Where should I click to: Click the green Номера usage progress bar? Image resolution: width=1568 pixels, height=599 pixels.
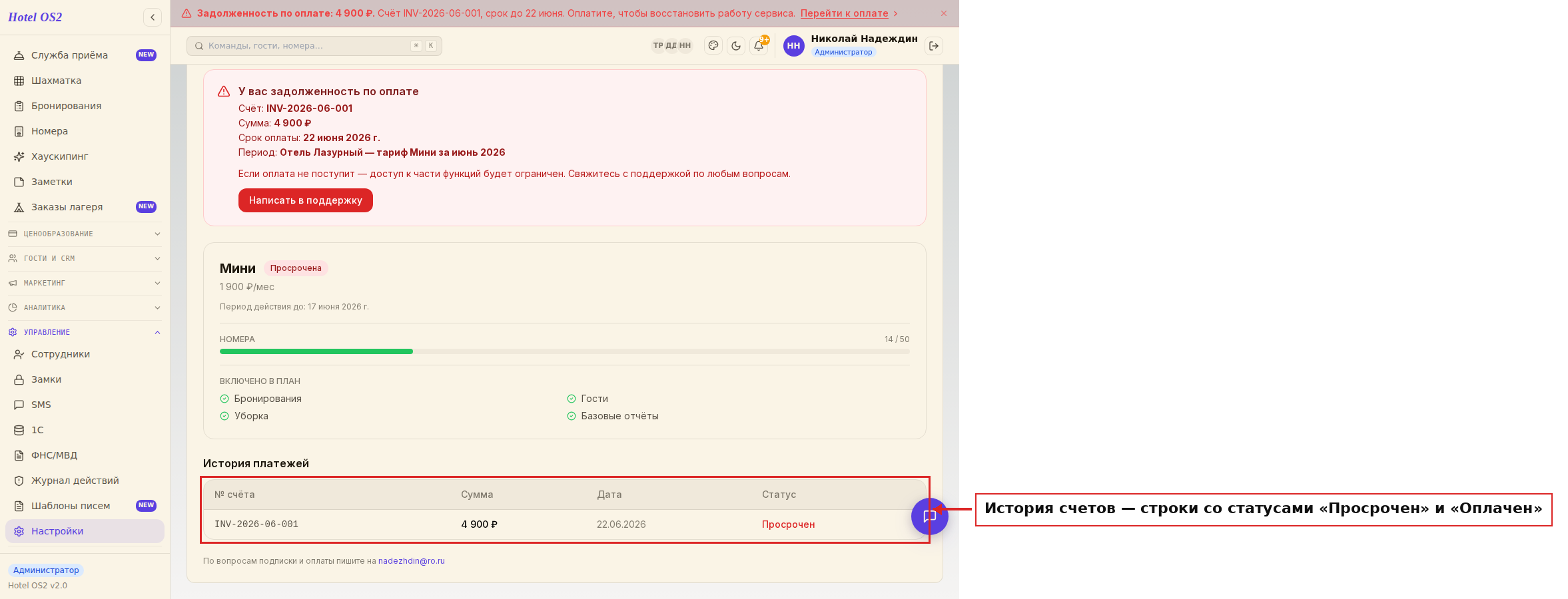(x=316, y=351)
